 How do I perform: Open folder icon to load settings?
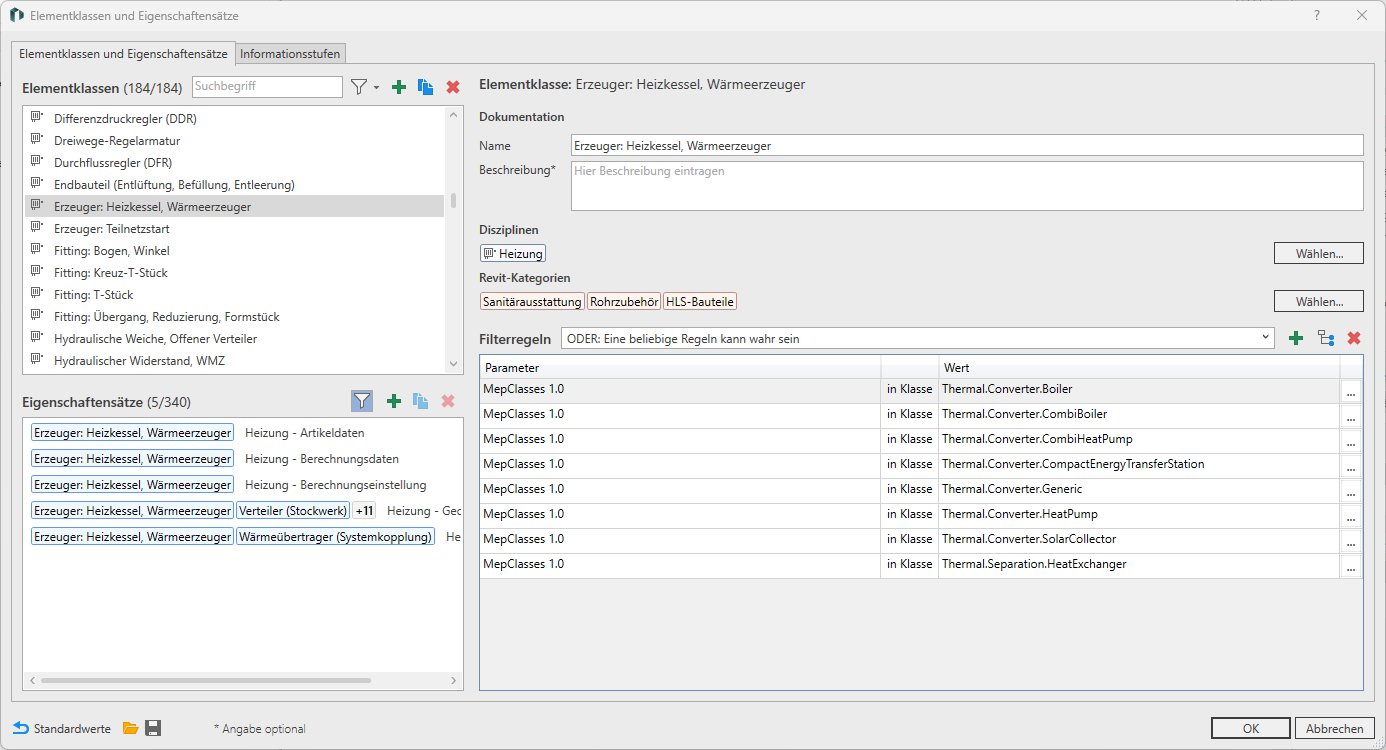131,728
